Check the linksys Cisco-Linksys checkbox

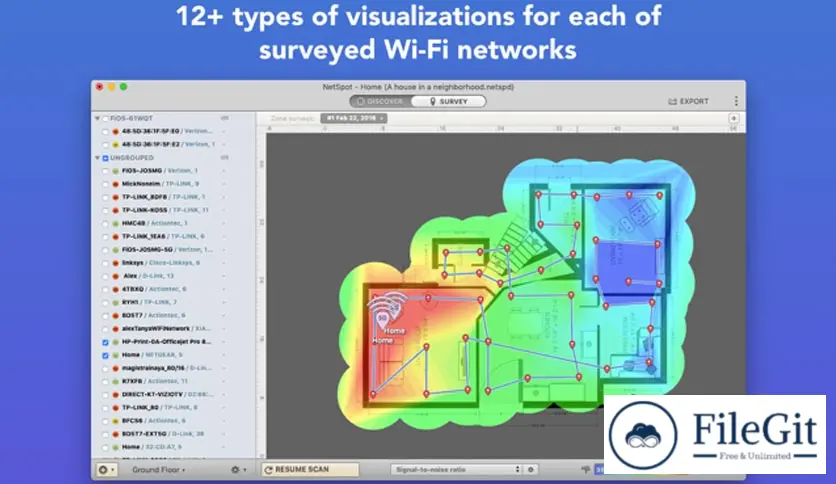click(x=105, y=263)
